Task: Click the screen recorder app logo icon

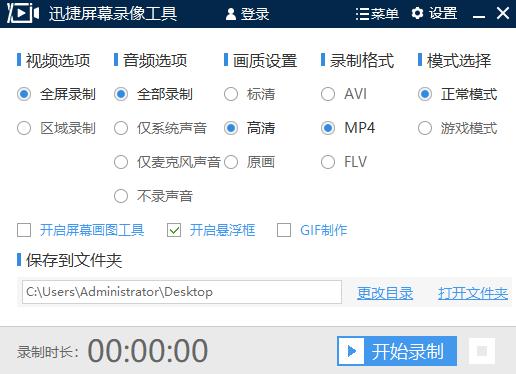Action: point(23,13)
